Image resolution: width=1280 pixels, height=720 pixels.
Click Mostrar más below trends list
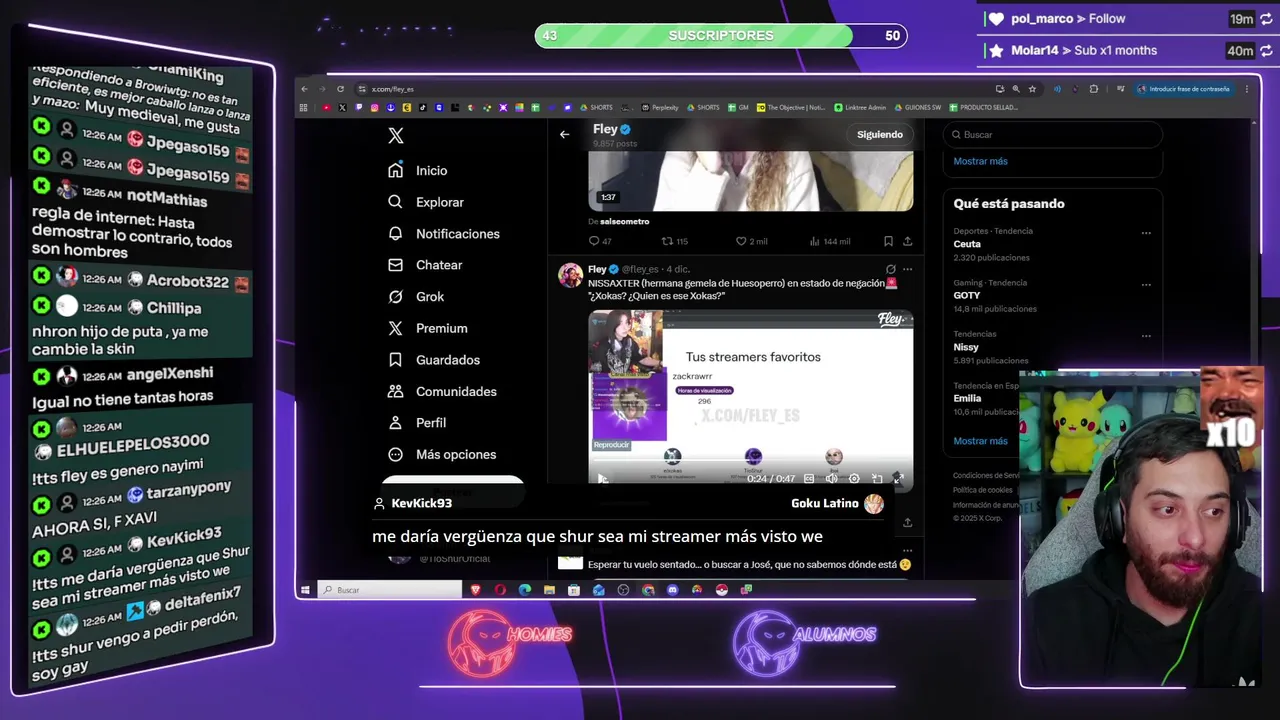tap(980, 441)
